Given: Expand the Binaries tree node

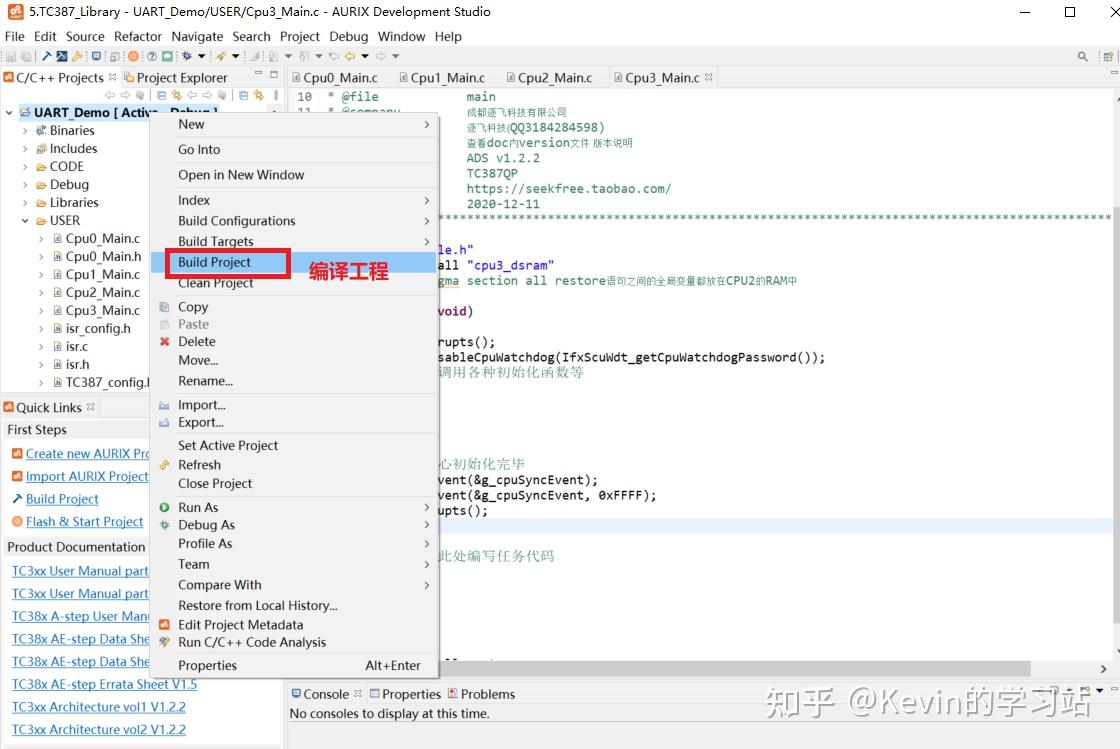Looking at the screenshot, I should [27, 130].
